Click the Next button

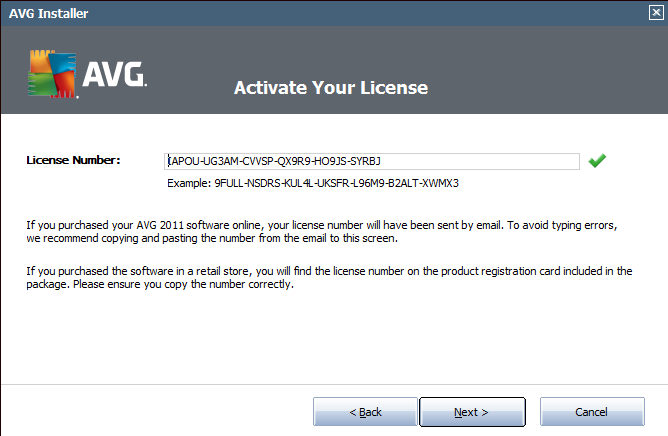(472, 412)
